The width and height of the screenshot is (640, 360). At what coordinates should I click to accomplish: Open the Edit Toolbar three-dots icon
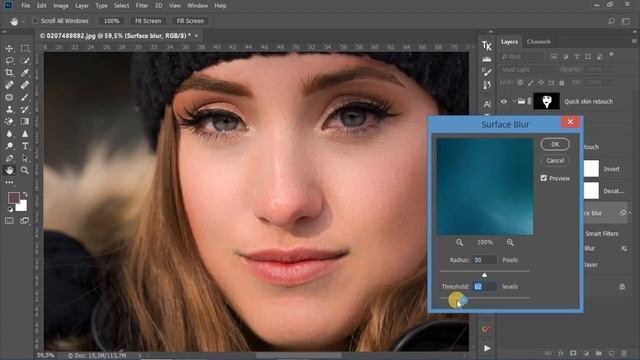coord(9,182)
